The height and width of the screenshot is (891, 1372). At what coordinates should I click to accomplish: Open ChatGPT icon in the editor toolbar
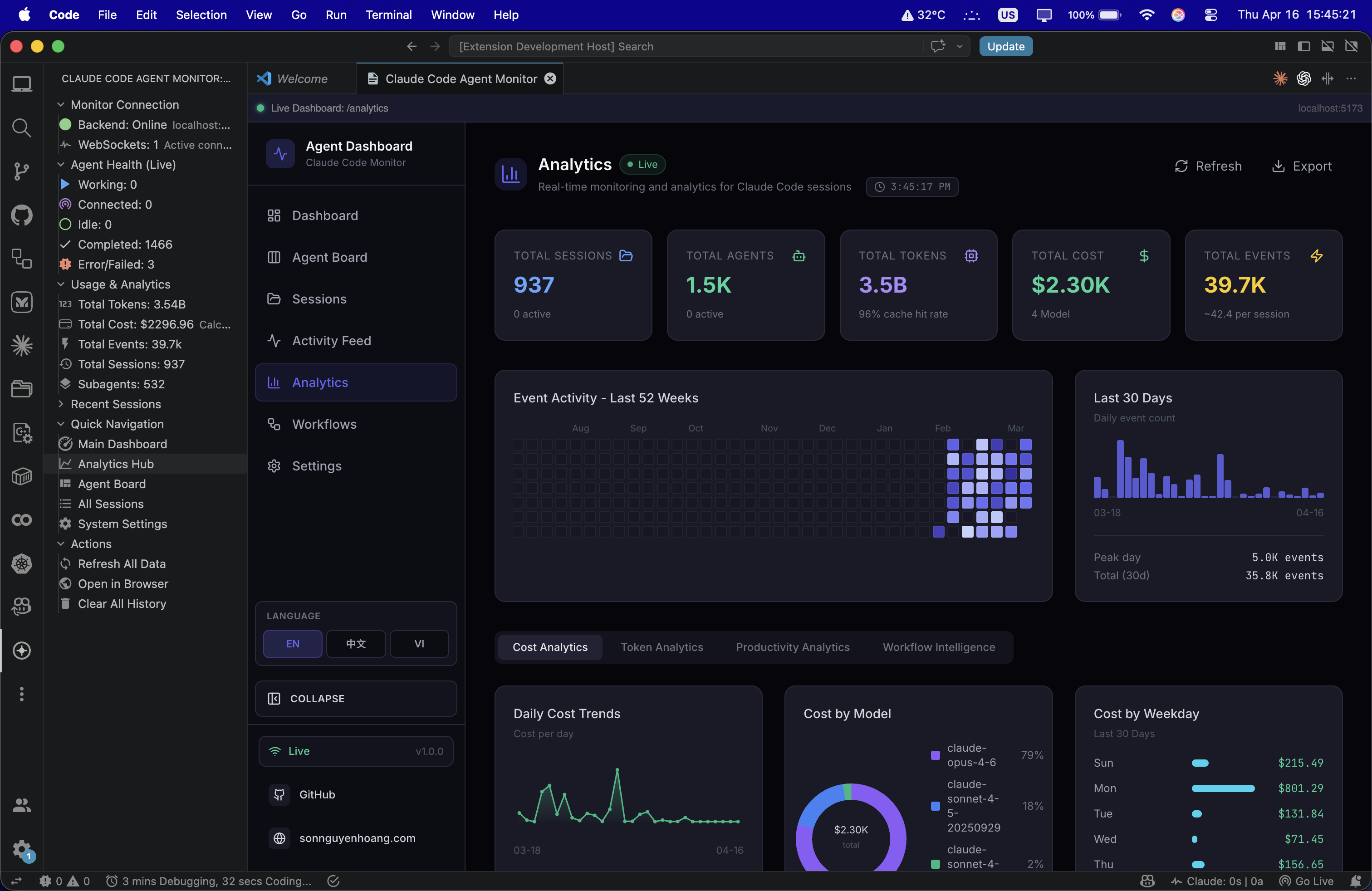point(1303,79)
